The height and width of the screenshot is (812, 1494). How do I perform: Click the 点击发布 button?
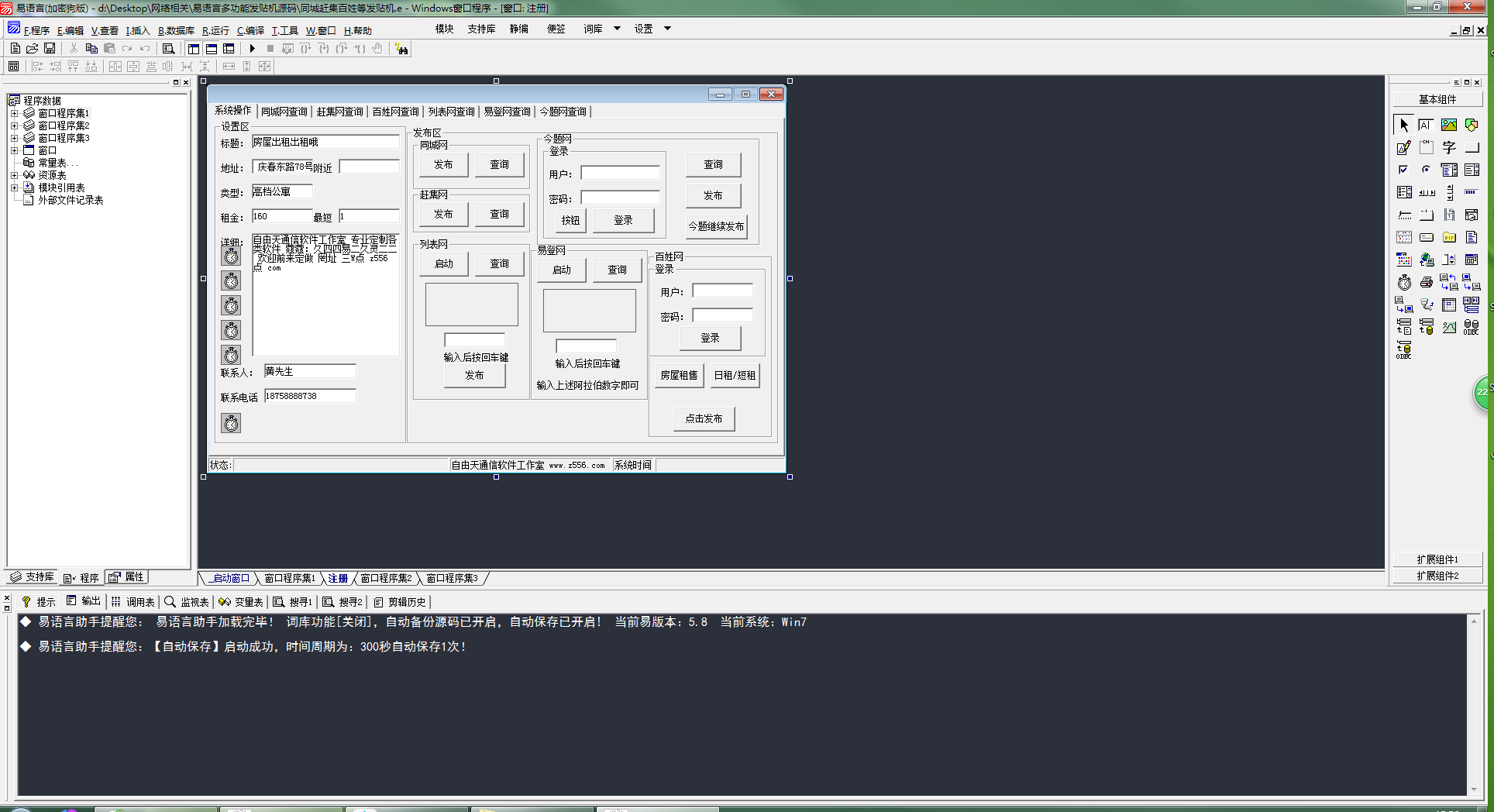704,418
